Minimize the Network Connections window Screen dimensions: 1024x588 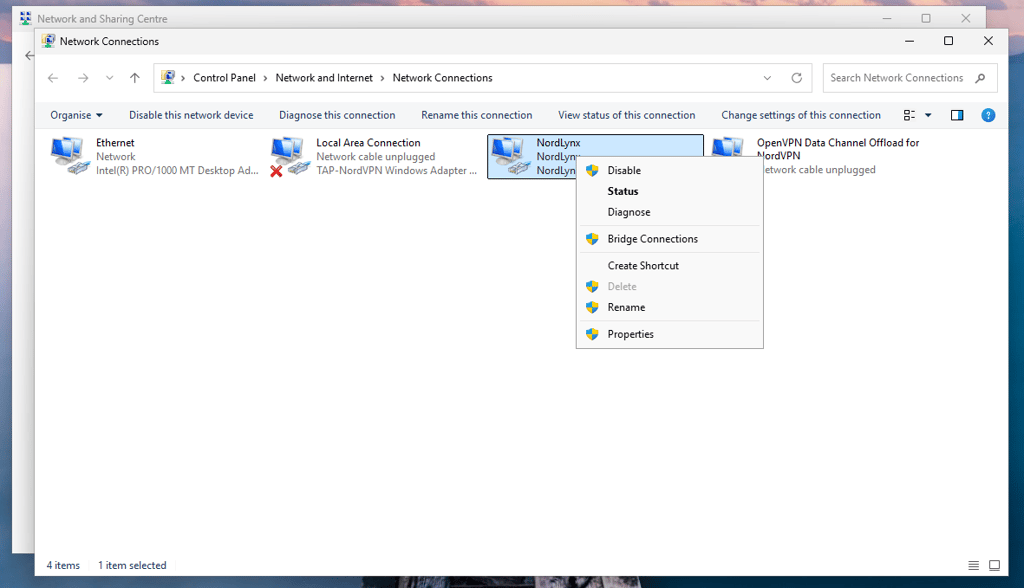(909, 41)
